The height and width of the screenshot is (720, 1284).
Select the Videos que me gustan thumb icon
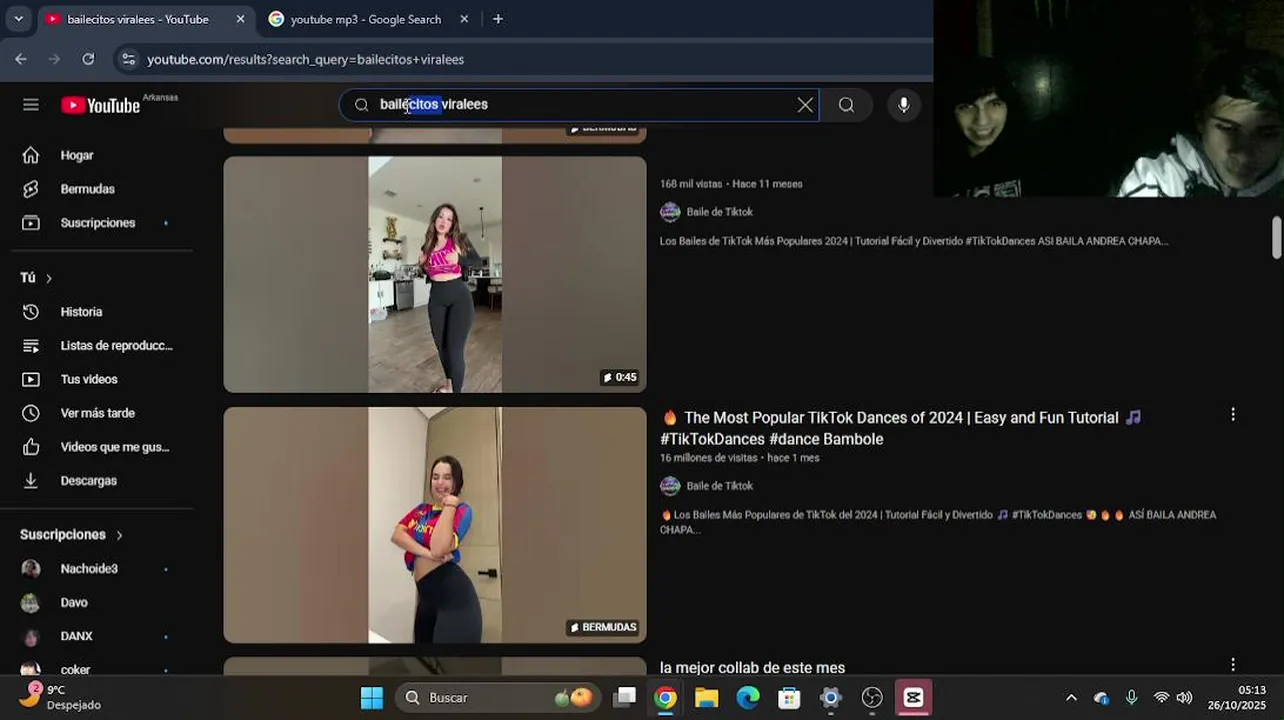(x=31, y=447)
